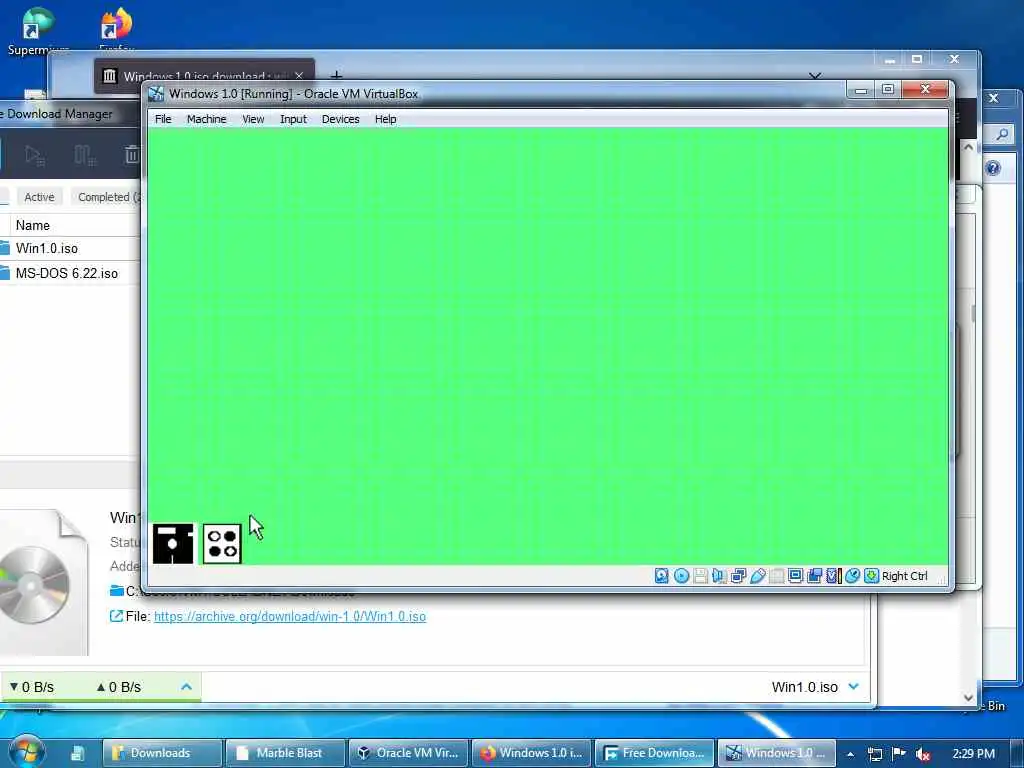Switch to the Marble Blast taskbar item
The height and width of the screenshot is (768, 1024).
coord(285,753)
